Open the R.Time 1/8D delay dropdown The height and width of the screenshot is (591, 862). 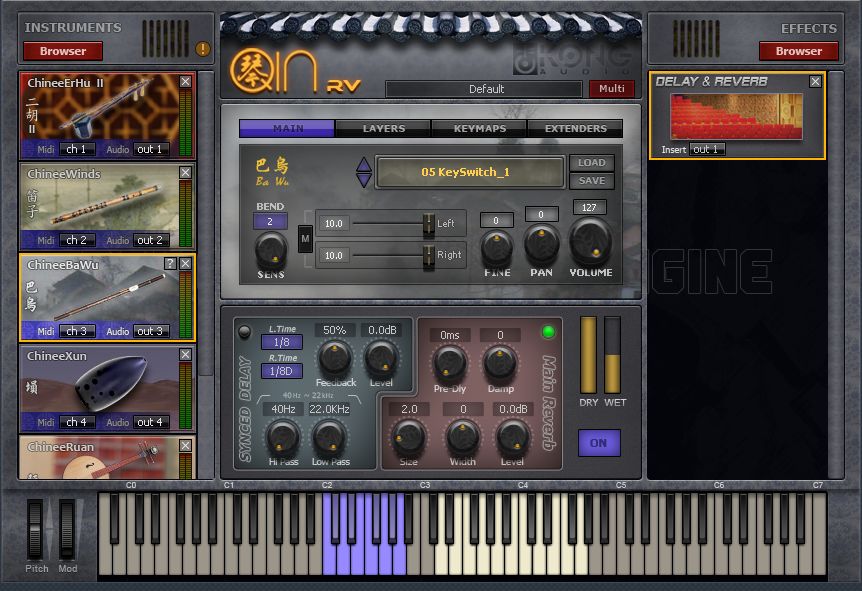pyautogui.click(x=282, y=371)
